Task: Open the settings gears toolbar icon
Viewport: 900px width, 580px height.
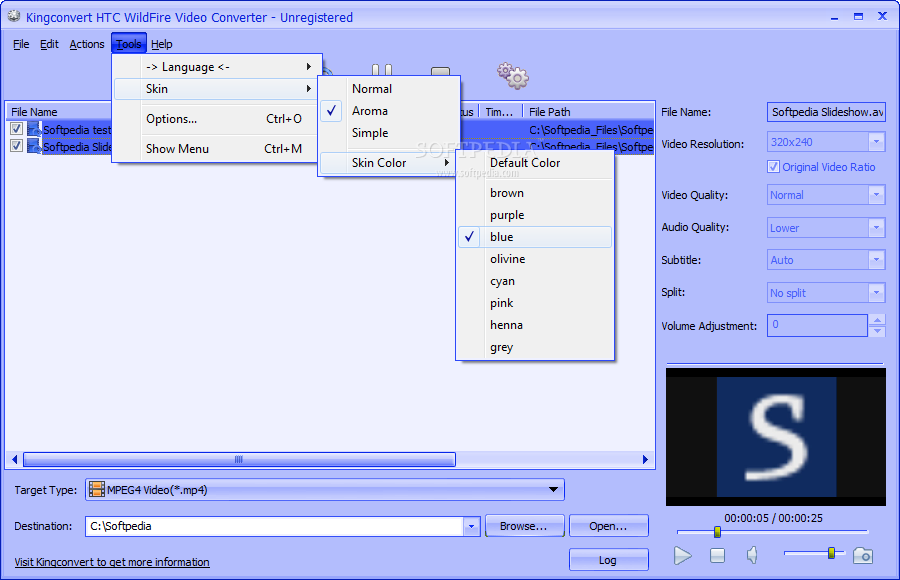Action: (x=513, y=76)
